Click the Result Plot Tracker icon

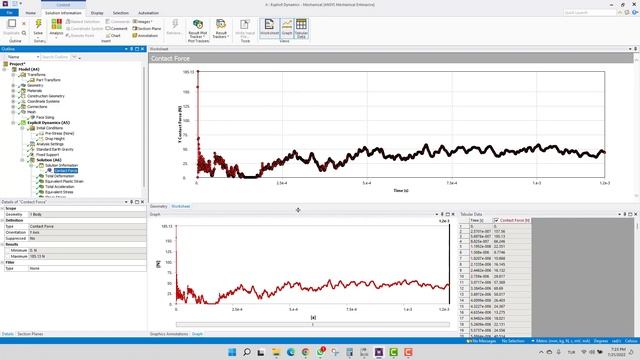point(198,24)
